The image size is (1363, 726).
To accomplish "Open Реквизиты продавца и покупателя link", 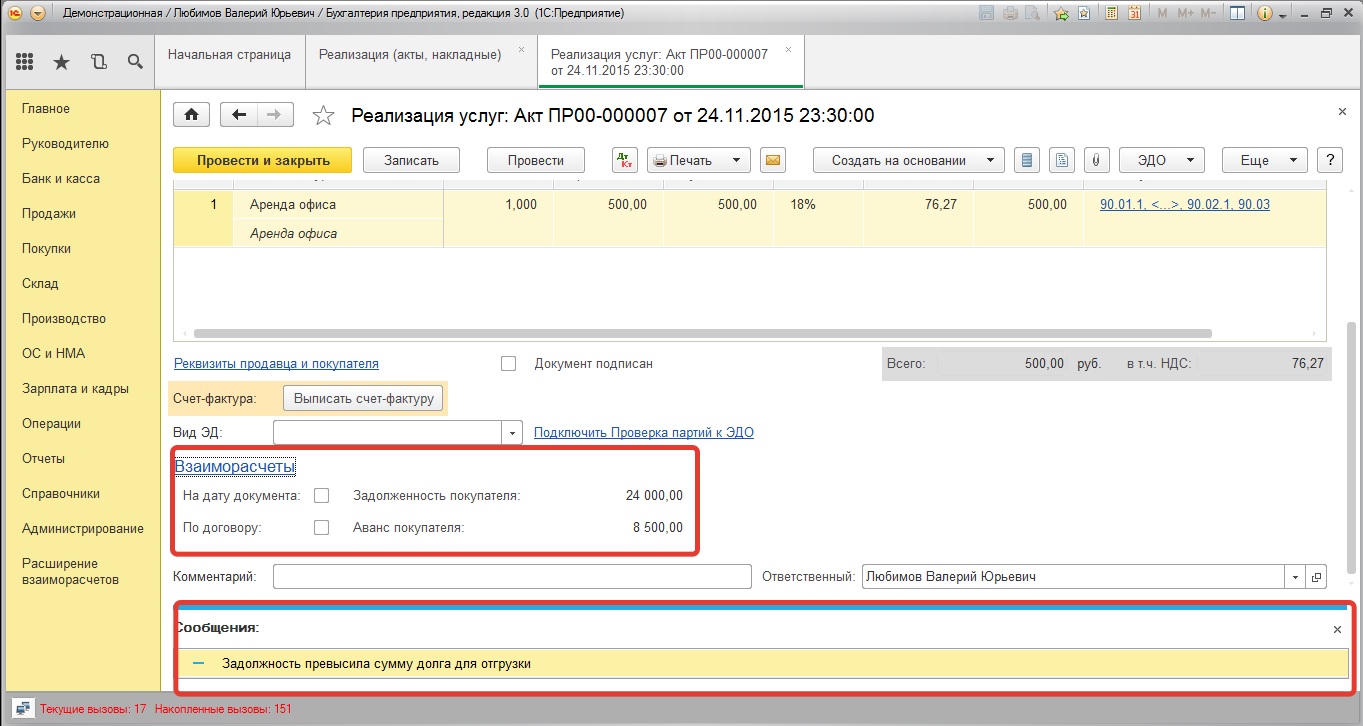I will tap(276, 364).
